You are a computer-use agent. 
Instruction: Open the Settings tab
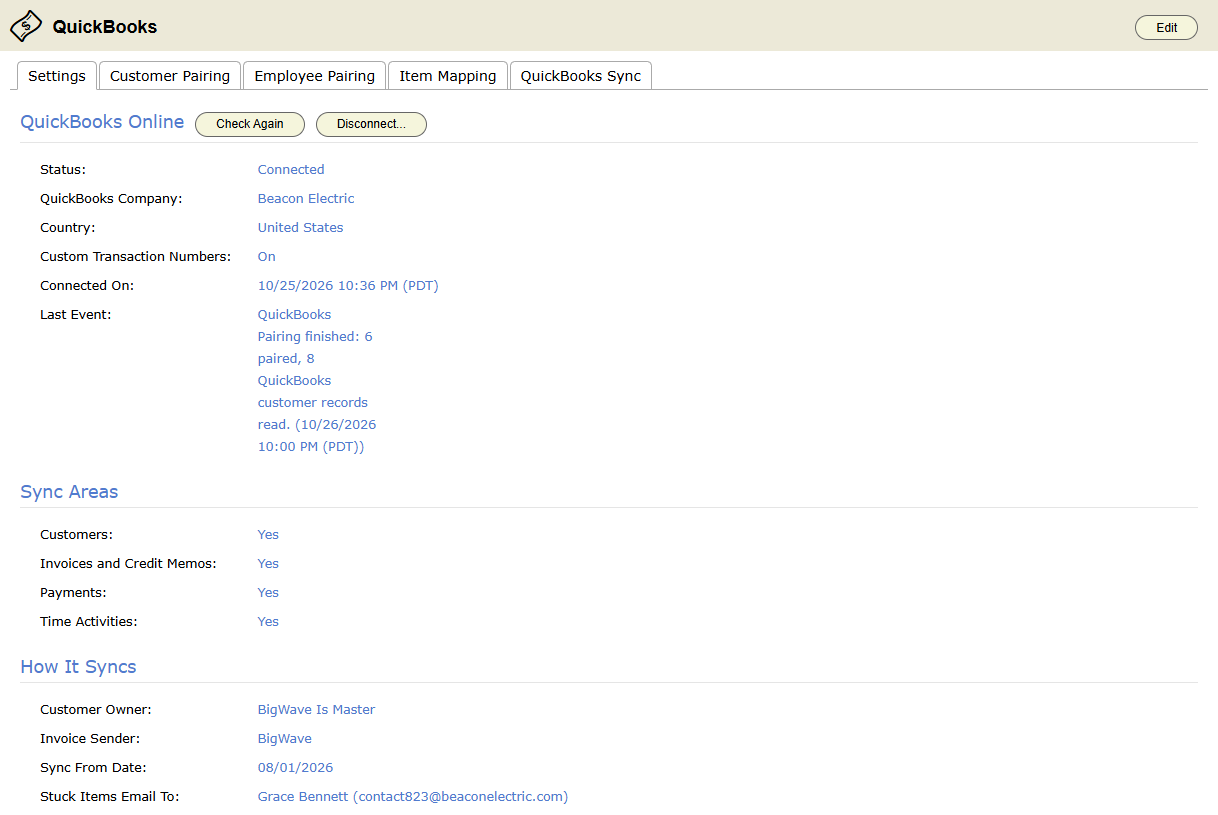point(57,76)
